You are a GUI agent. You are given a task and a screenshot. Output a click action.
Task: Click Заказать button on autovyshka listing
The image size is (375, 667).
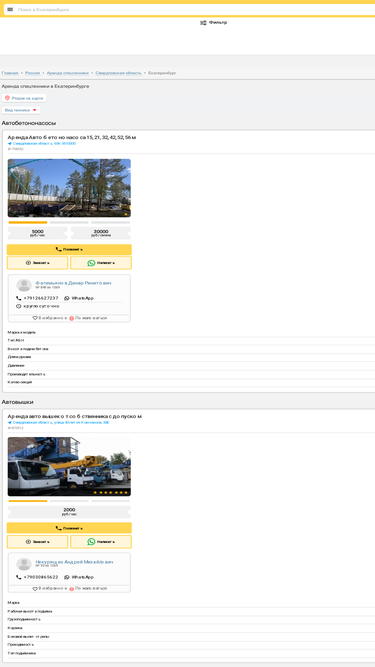(37, 542)
